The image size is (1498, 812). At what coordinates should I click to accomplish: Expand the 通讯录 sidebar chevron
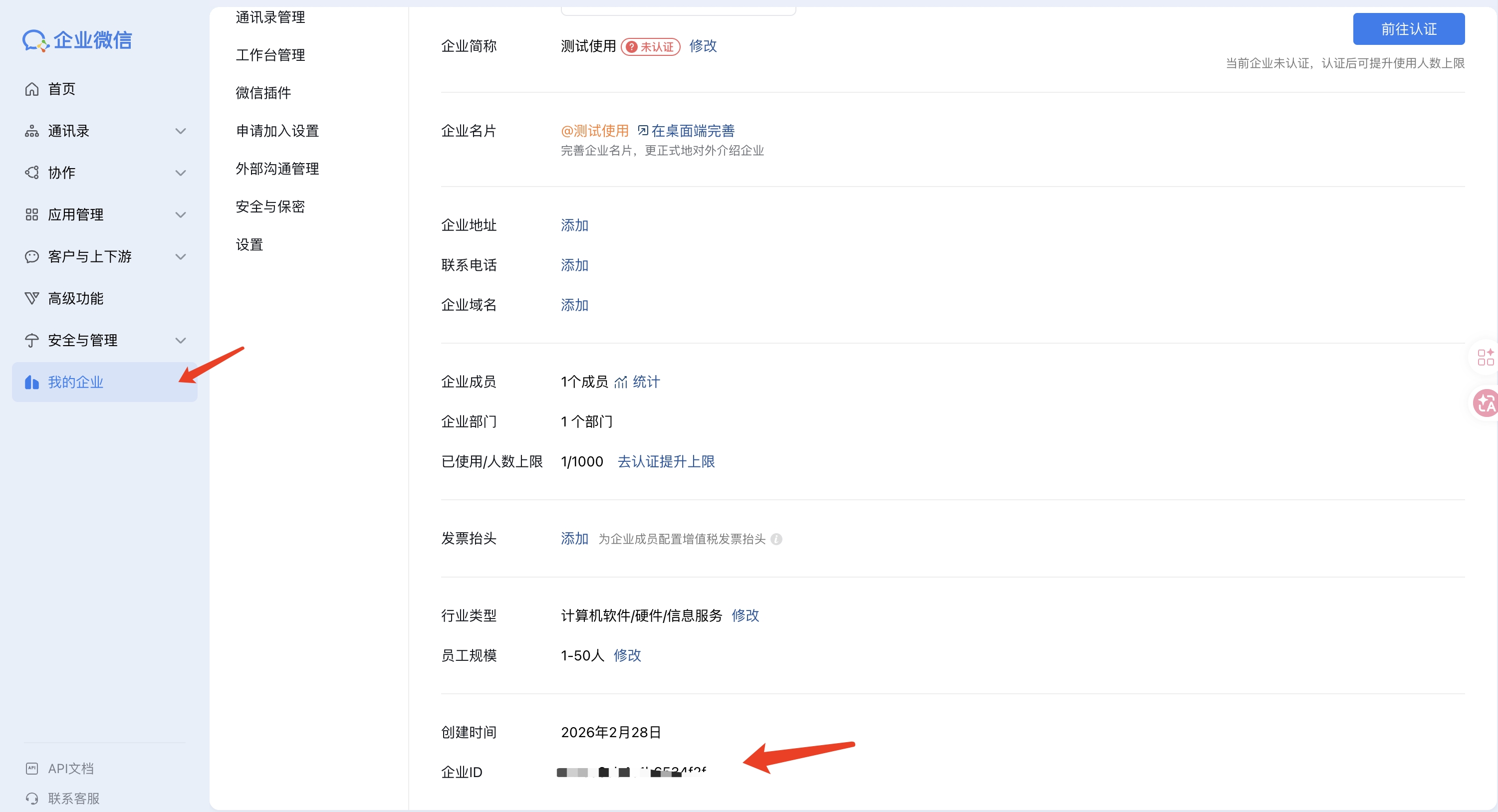(180, 130)
